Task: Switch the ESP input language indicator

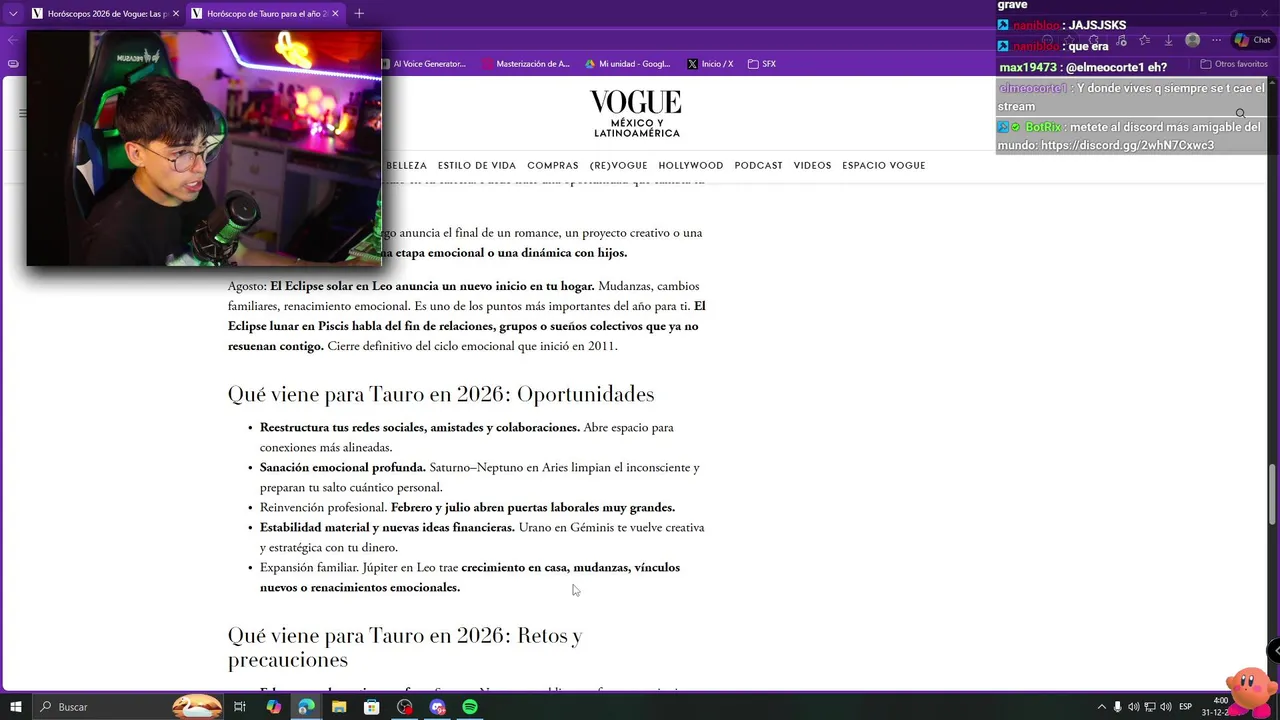Action: pyautogui.click(x=1186, y=707)
